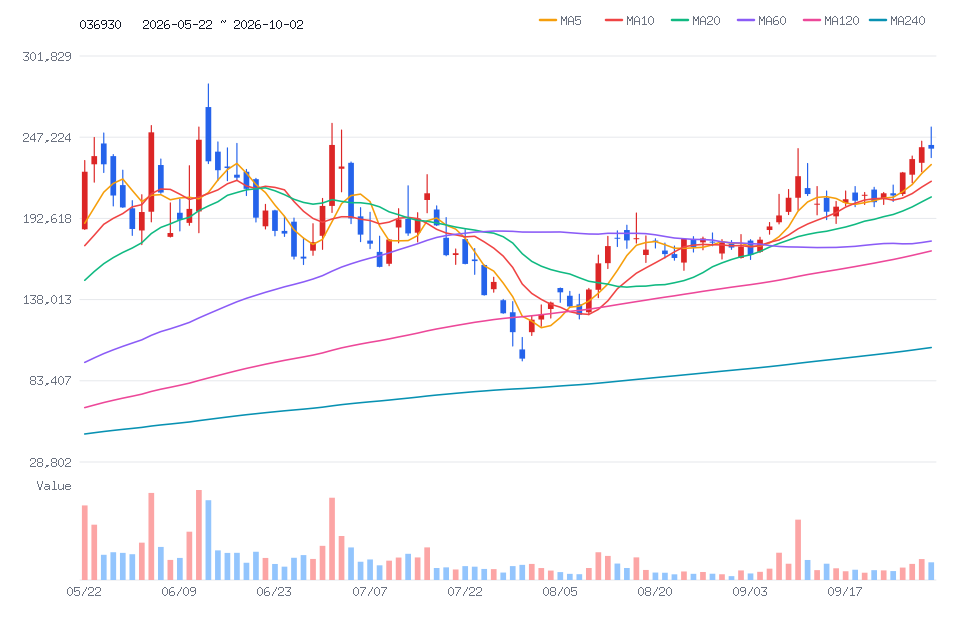Toggle the MA5 legend entry
The image size is (960, 620).
(560, 21)
